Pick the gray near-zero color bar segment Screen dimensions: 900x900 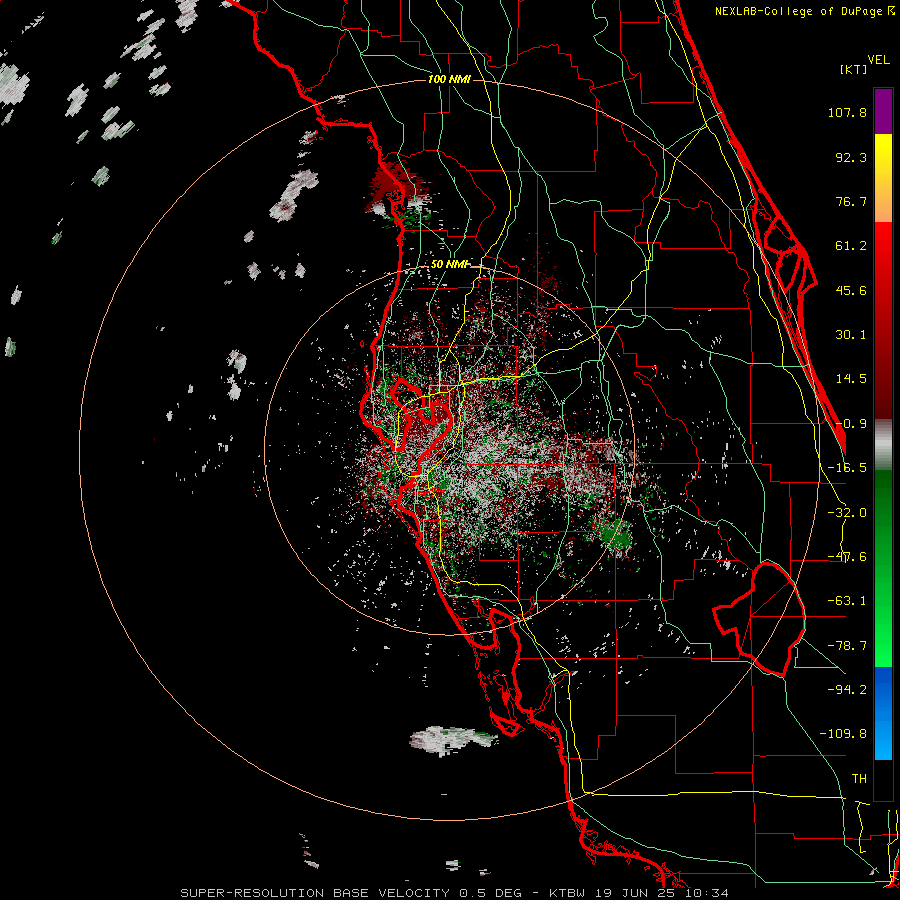(x=883, y=445)
